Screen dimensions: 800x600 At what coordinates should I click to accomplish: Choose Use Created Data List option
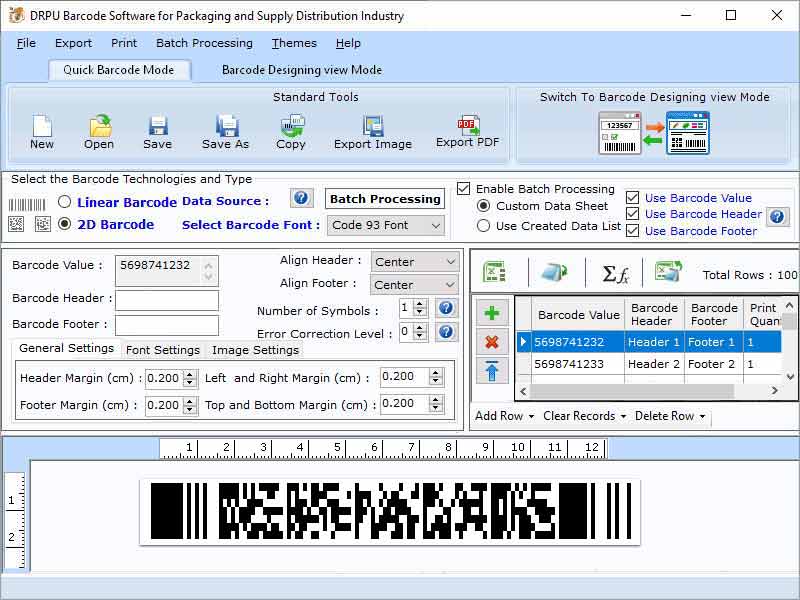pos(483,224)
